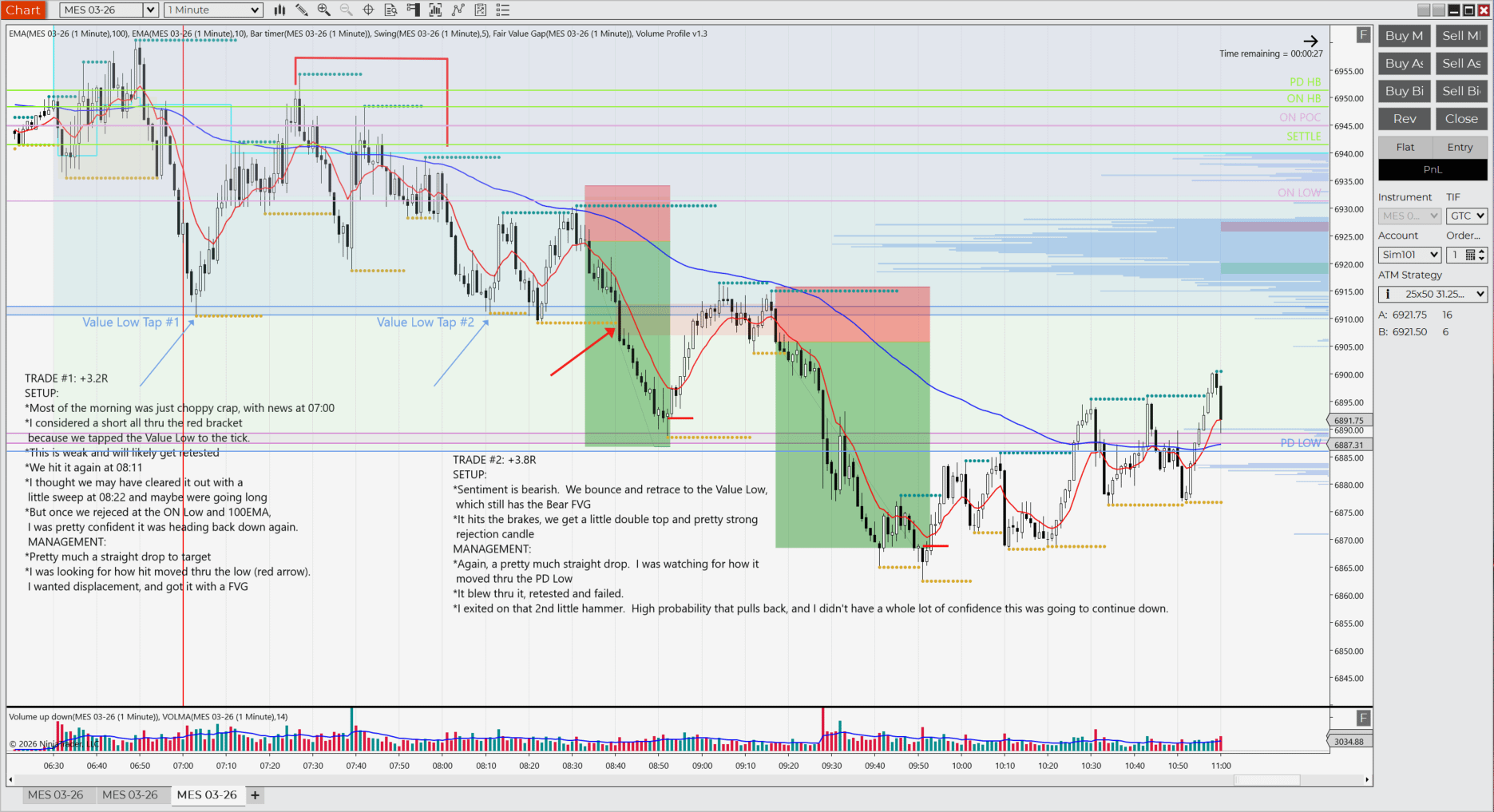The height and width of the screenshot is (812, 1494).
Task: Open the 1 Minute interval dropdown
Action: pyautogui.click(x=213, y=10)
